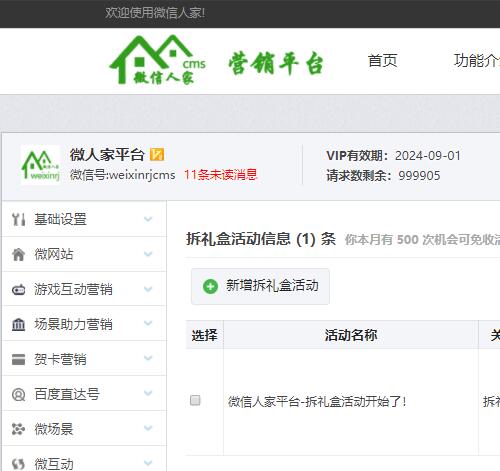Open the 微网站 sidebar menu

point(84,254)
